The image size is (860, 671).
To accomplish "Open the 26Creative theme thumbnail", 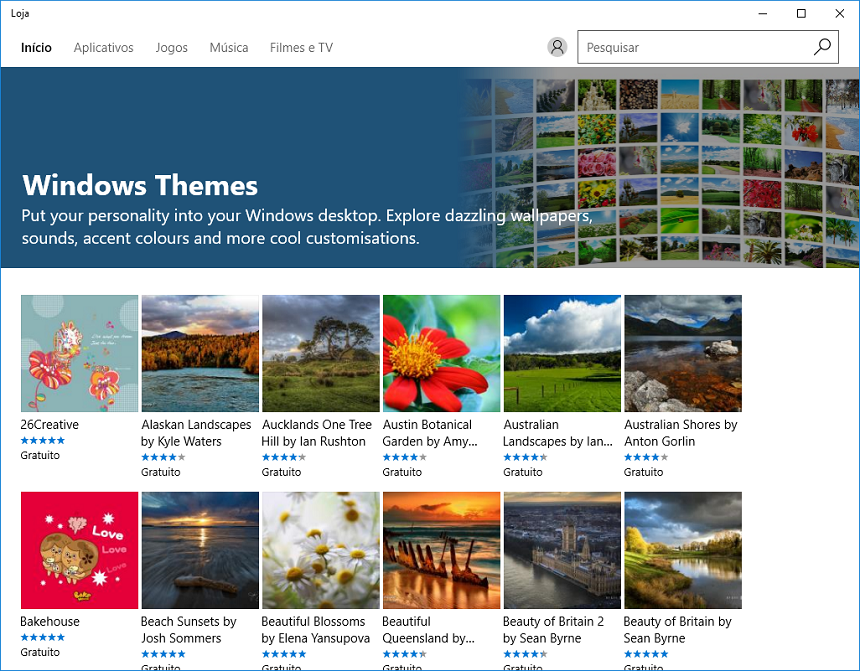I will pyautogui.click(x=80, y=353).
